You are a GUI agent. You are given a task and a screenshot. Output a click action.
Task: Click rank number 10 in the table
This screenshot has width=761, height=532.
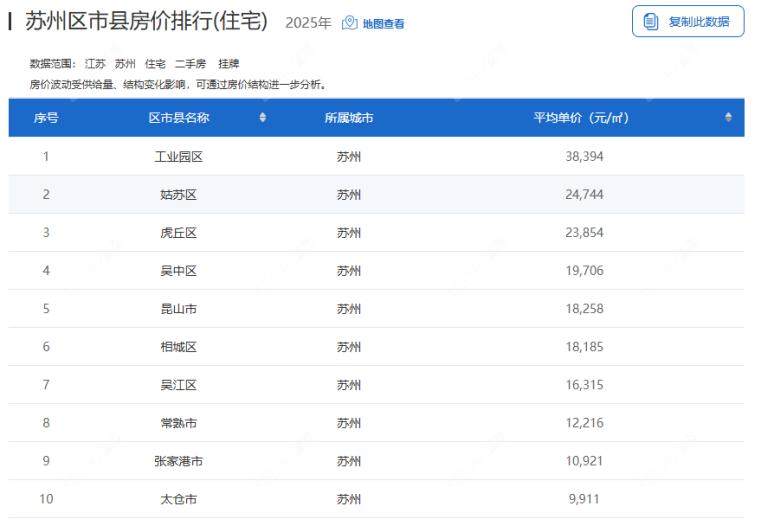46,499
